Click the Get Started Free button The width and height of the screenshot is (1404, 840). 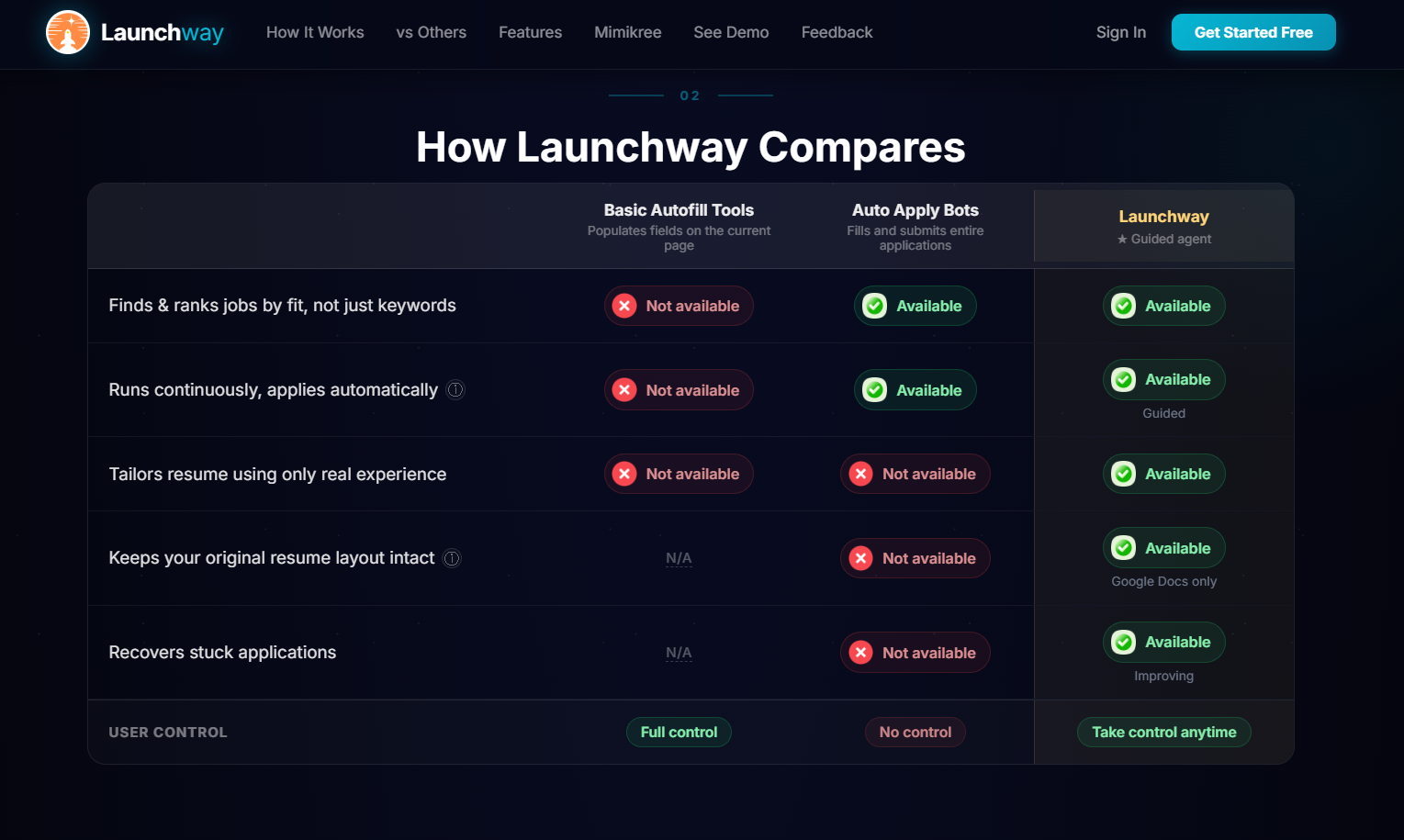[x=1253, y=32]
